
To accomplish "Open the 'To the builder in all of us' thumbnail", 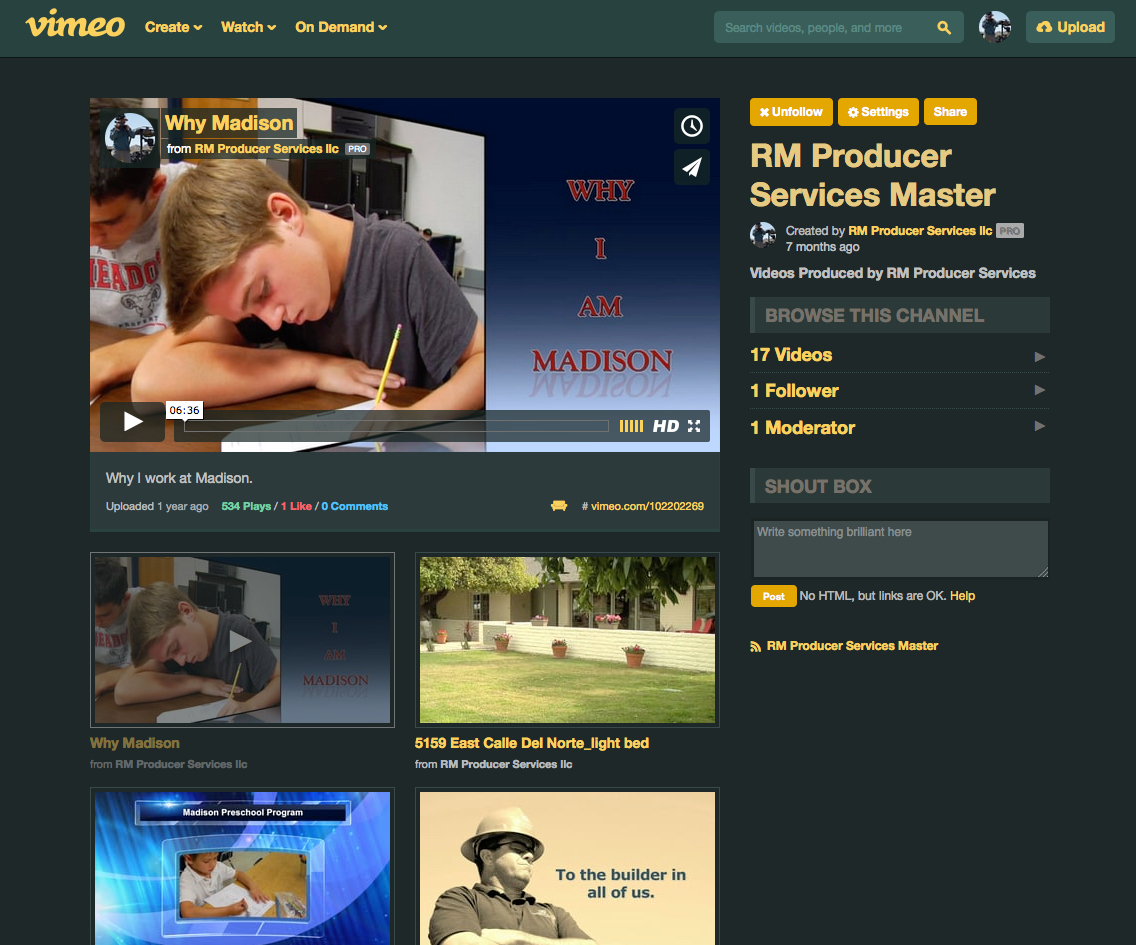I will 567,867.
